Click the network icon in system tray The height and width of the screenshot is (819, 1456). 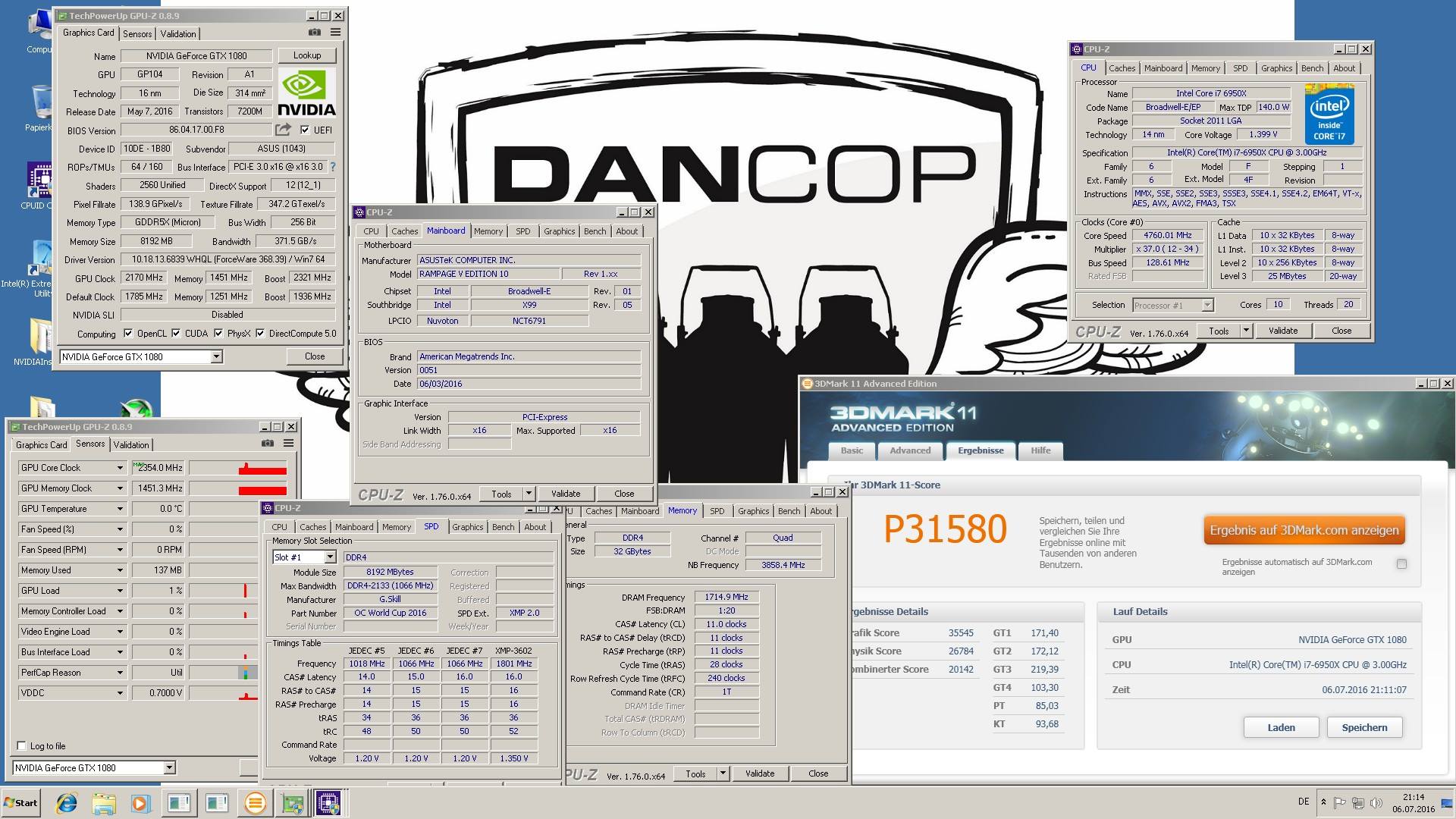pos(1357,802)
